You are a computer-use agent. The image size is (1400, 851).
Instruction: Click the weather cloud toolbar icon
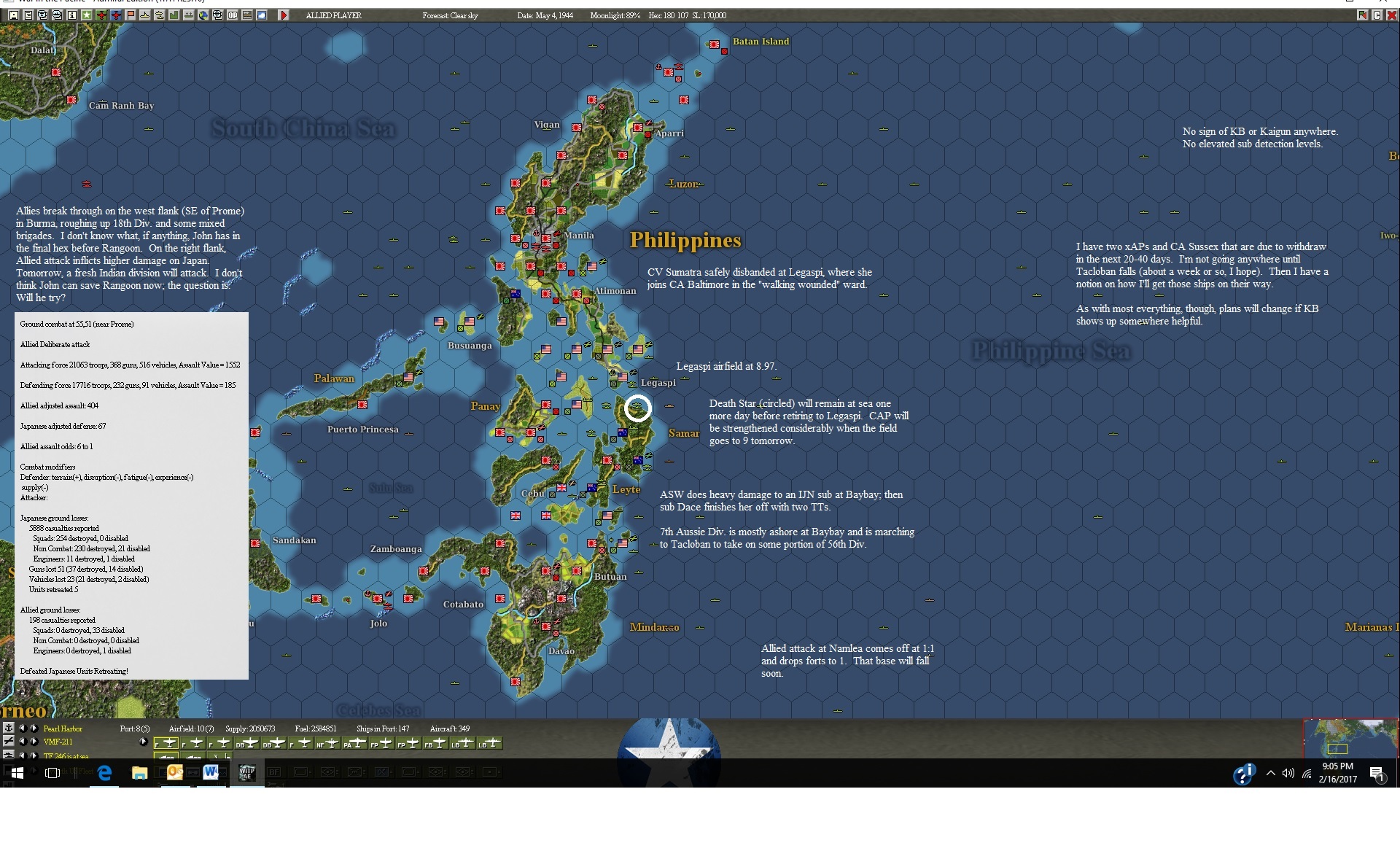[262, 15]
